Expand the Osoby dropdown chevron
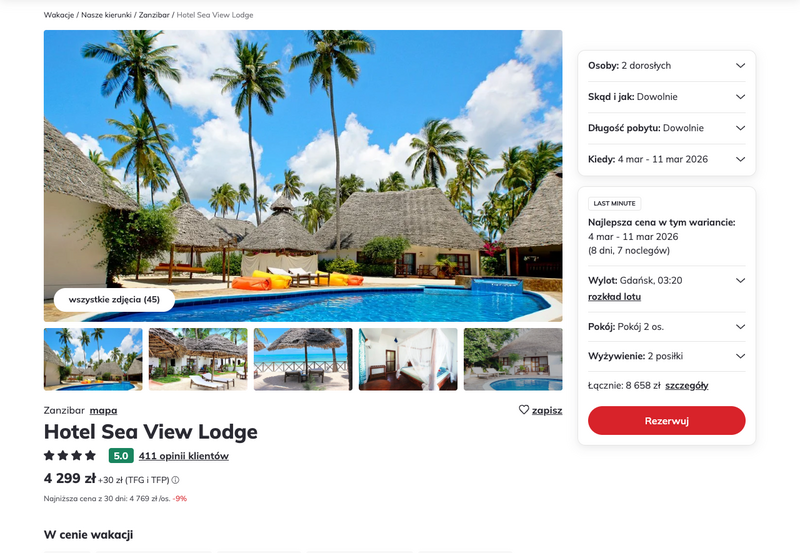 point(740,65)
